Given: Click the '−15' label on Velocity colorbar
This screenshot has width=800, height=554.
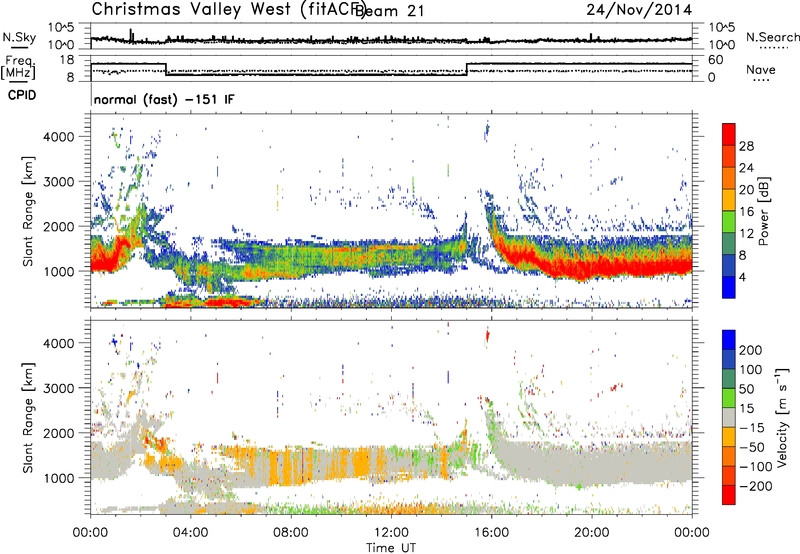Looking at the screenshot, I should (752, 428).
